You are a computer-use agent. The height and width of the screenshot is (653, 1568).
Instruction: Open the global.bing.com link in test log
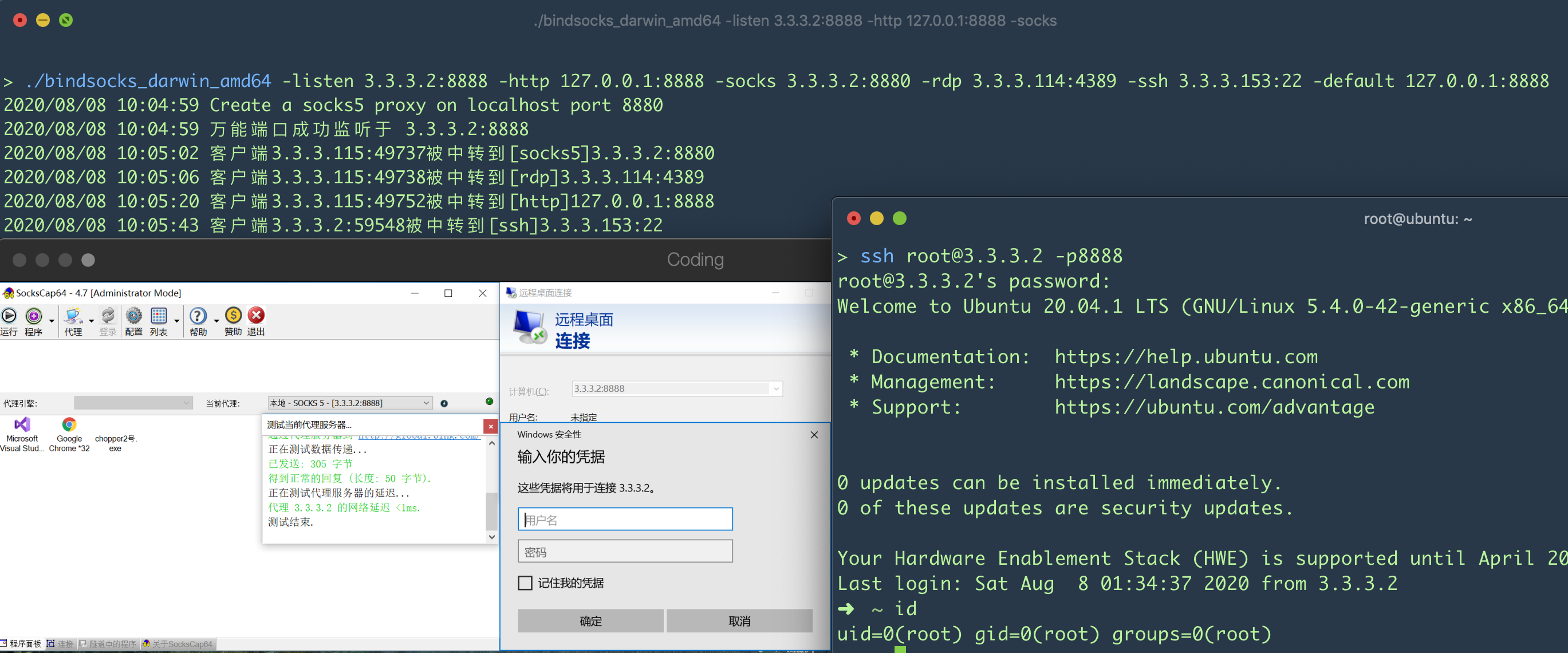419,436
